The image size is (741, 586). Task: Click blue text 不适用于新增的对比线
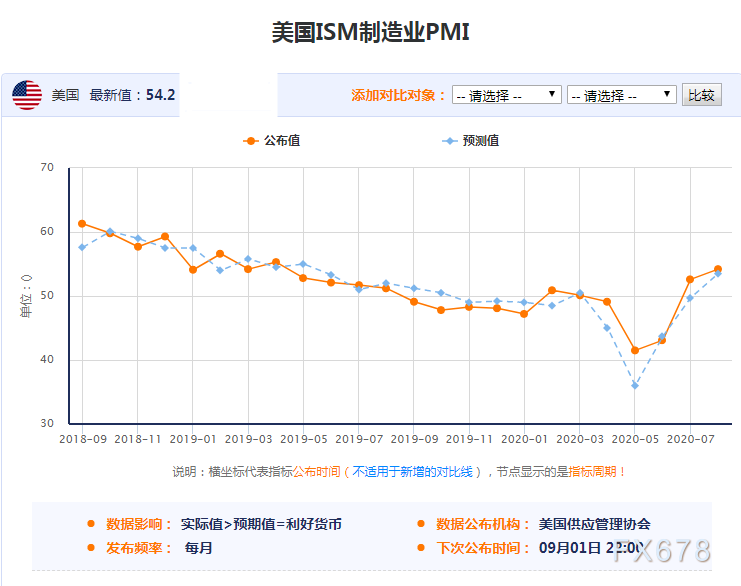tap(413, 472)
